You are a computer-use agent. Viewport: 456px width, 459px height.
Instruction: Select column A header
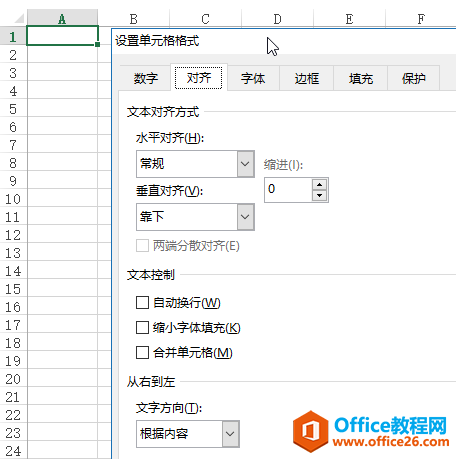point(62,18)
